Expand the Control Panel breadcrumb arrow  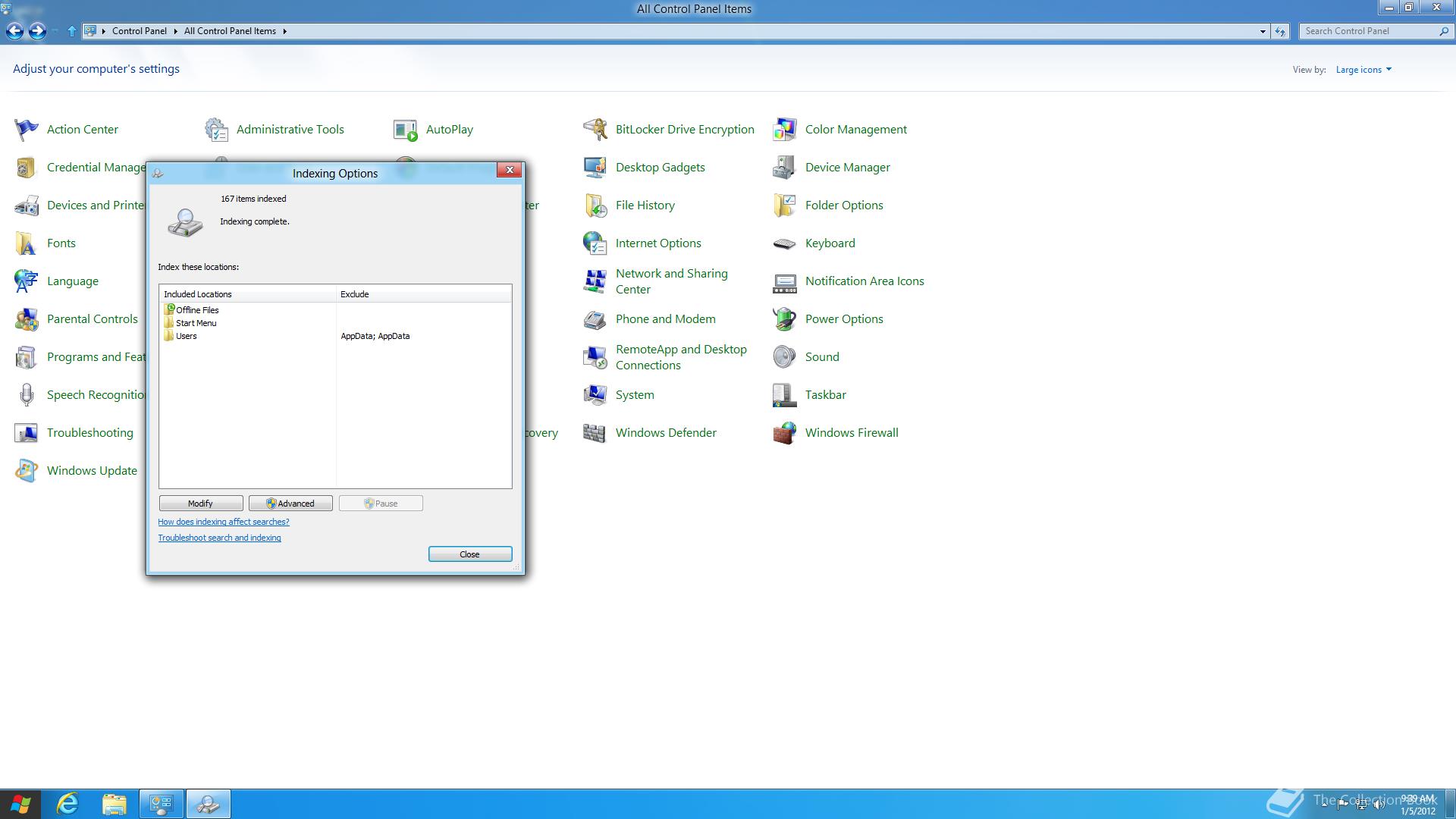click(175, 31)
